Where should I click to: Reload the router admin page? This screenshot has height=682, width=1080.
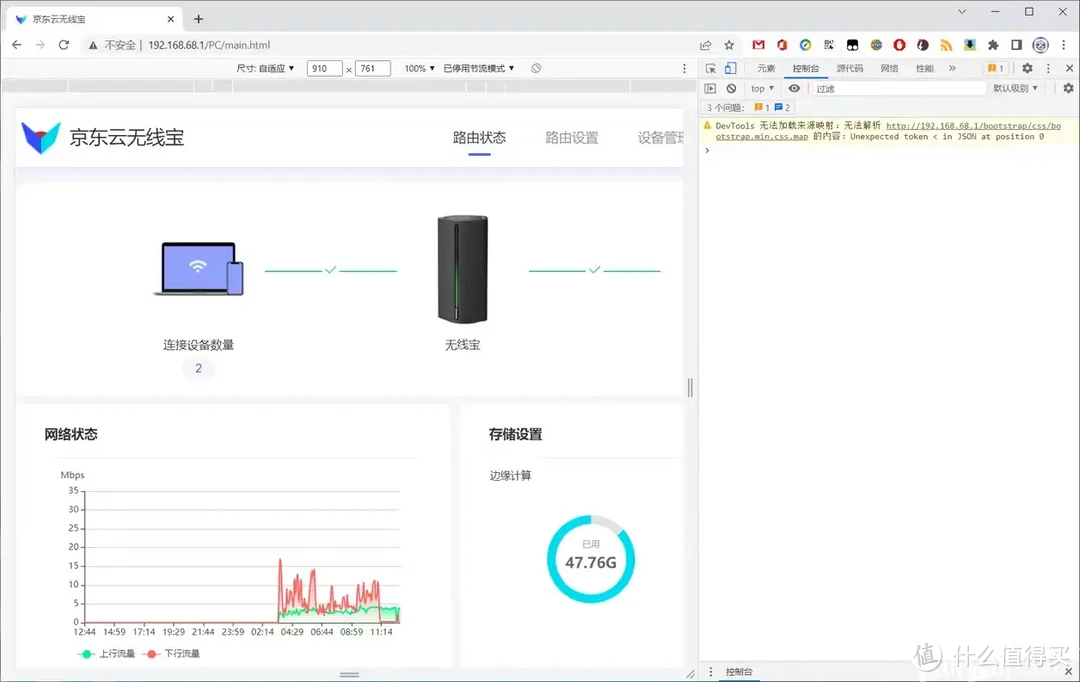tap(64, 45)
